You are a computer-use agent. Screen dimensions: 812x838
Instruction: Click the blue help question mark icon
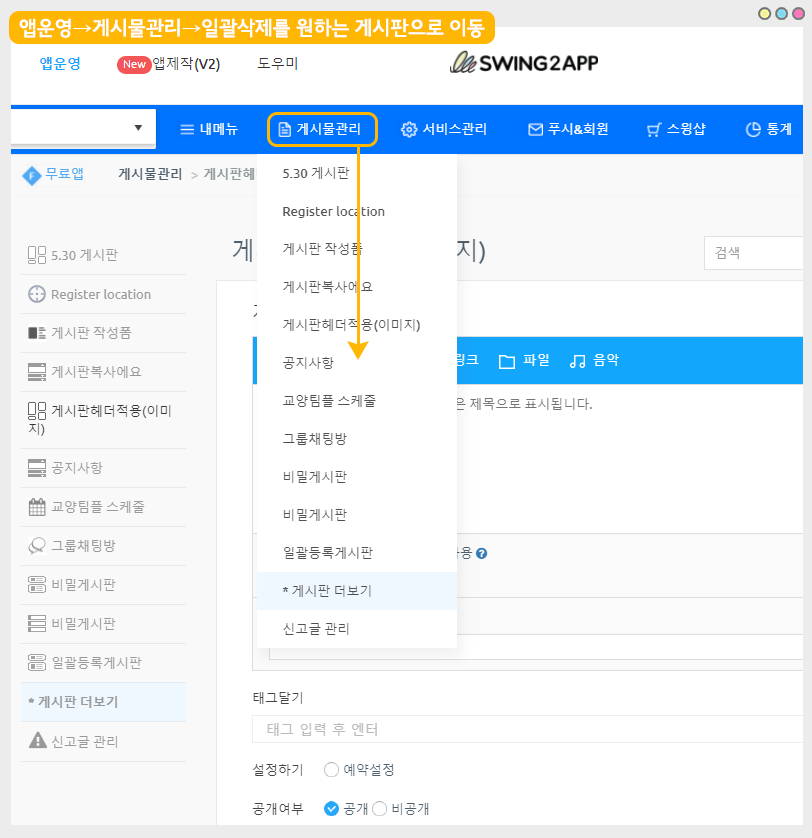tap(481, 553)
